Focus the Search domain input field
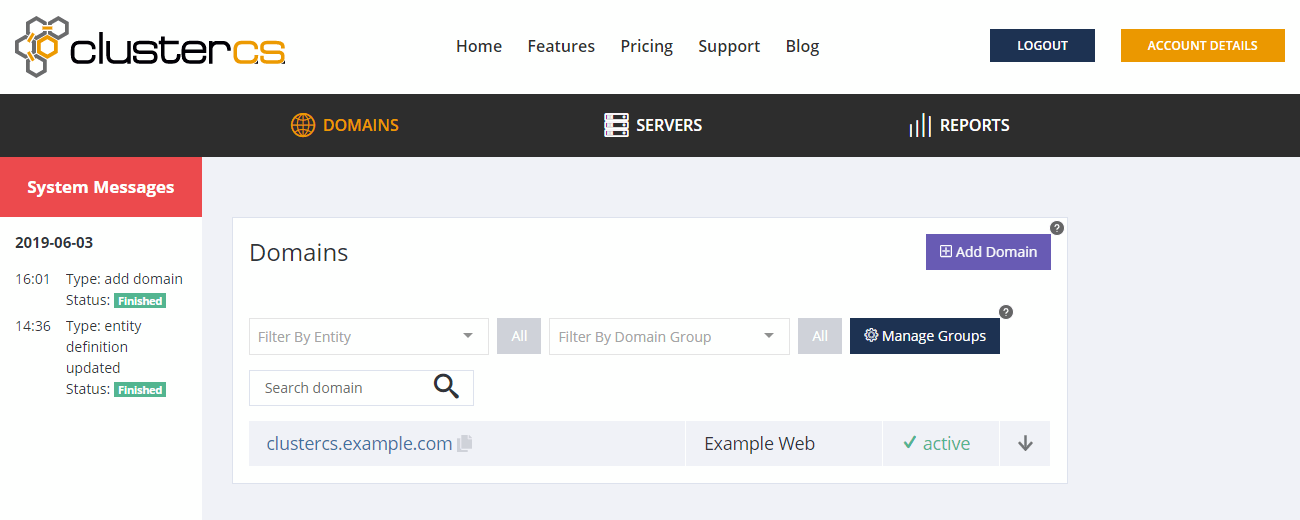The width and height of the screenshot is (1300, 520). [340, 388]
